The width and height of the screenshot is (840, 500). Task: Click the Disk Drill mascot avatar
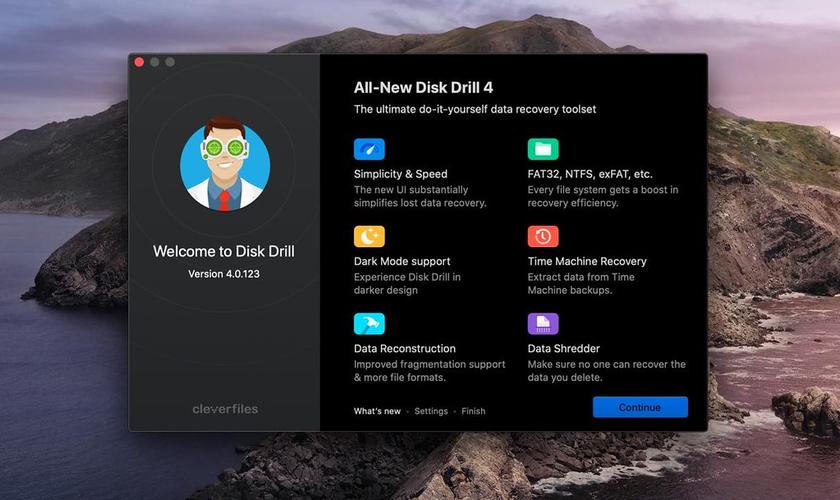click(225, 165)
